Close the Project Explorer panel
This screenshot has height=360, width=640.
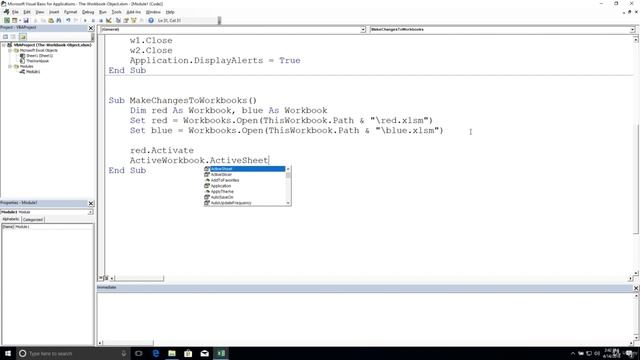(91, 28)
